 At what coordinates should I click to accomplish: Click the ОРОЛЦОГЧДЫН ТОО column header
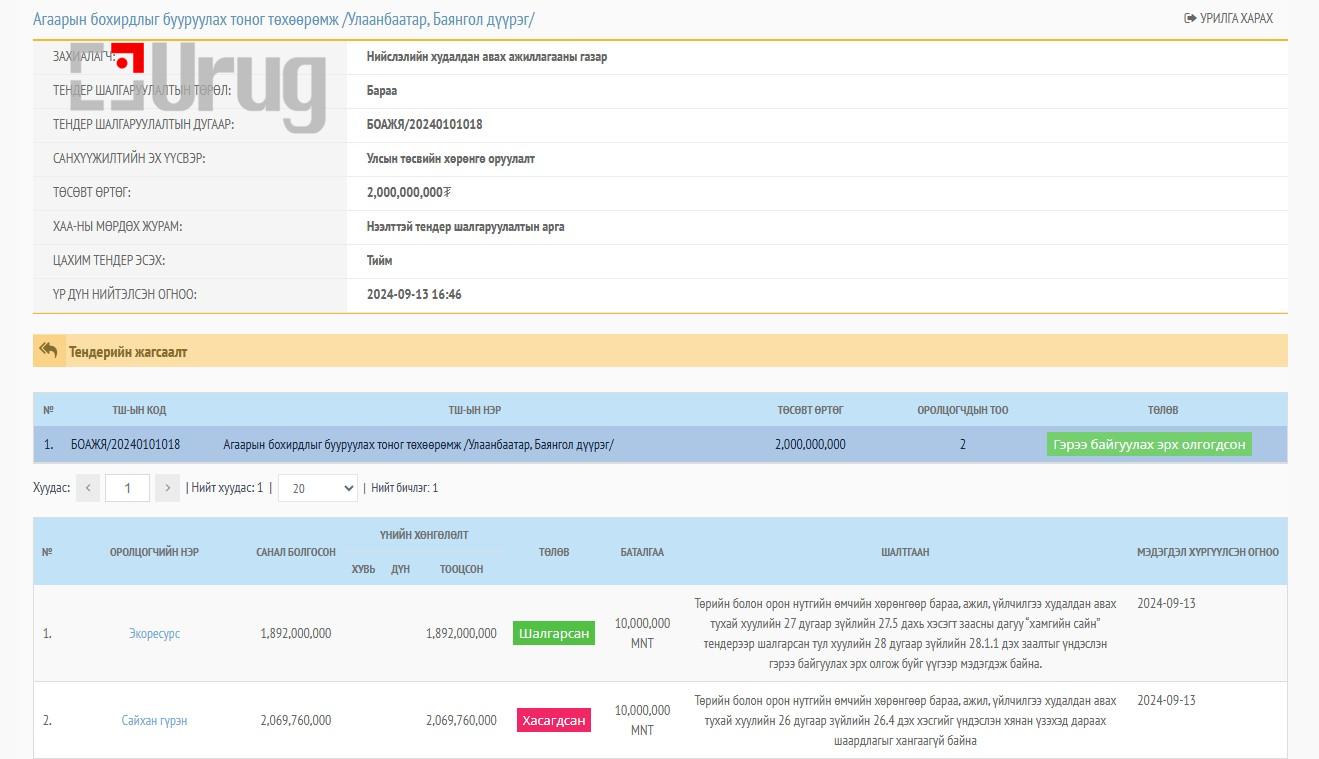pos(962,410)
